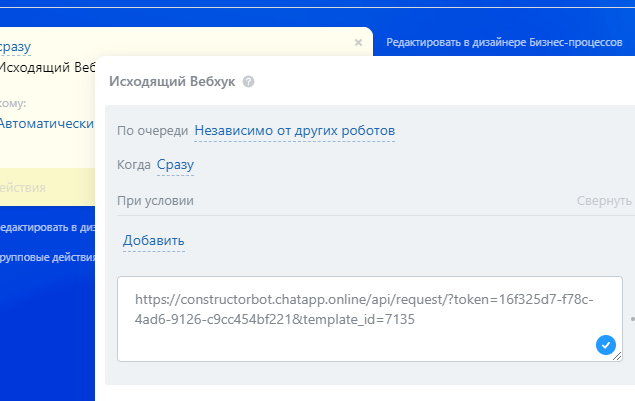Click the help icon beside Исходящий Вебхук

click(x=248, y=82)
